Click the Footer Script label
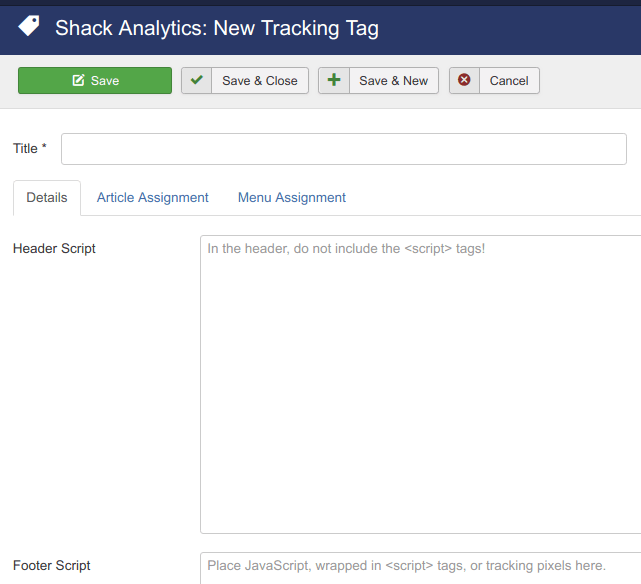Image resolution: width=641 pixels, height=584 pixels. [52, 566]
